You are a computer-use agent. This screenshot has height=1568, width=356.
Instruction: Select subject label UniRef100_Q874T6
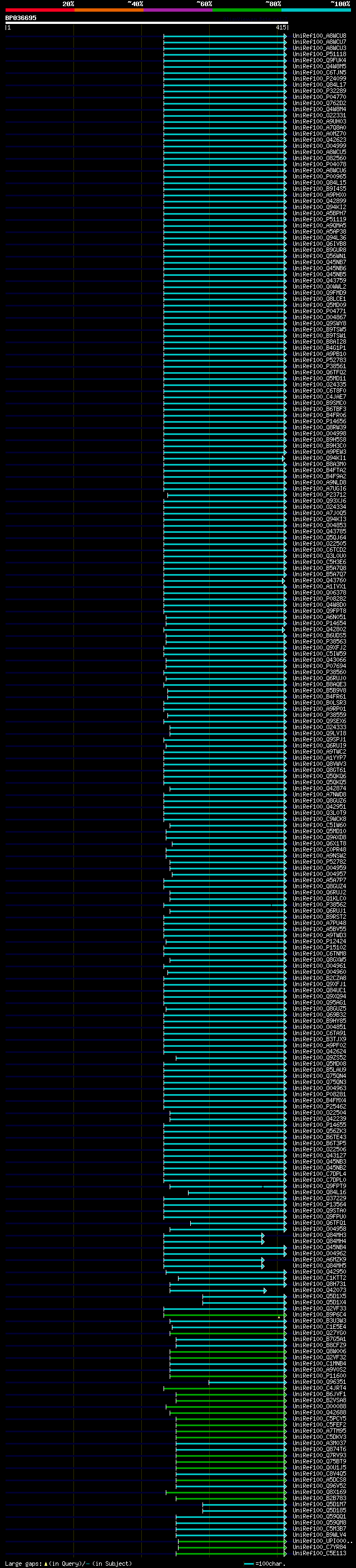(319, 1450)
